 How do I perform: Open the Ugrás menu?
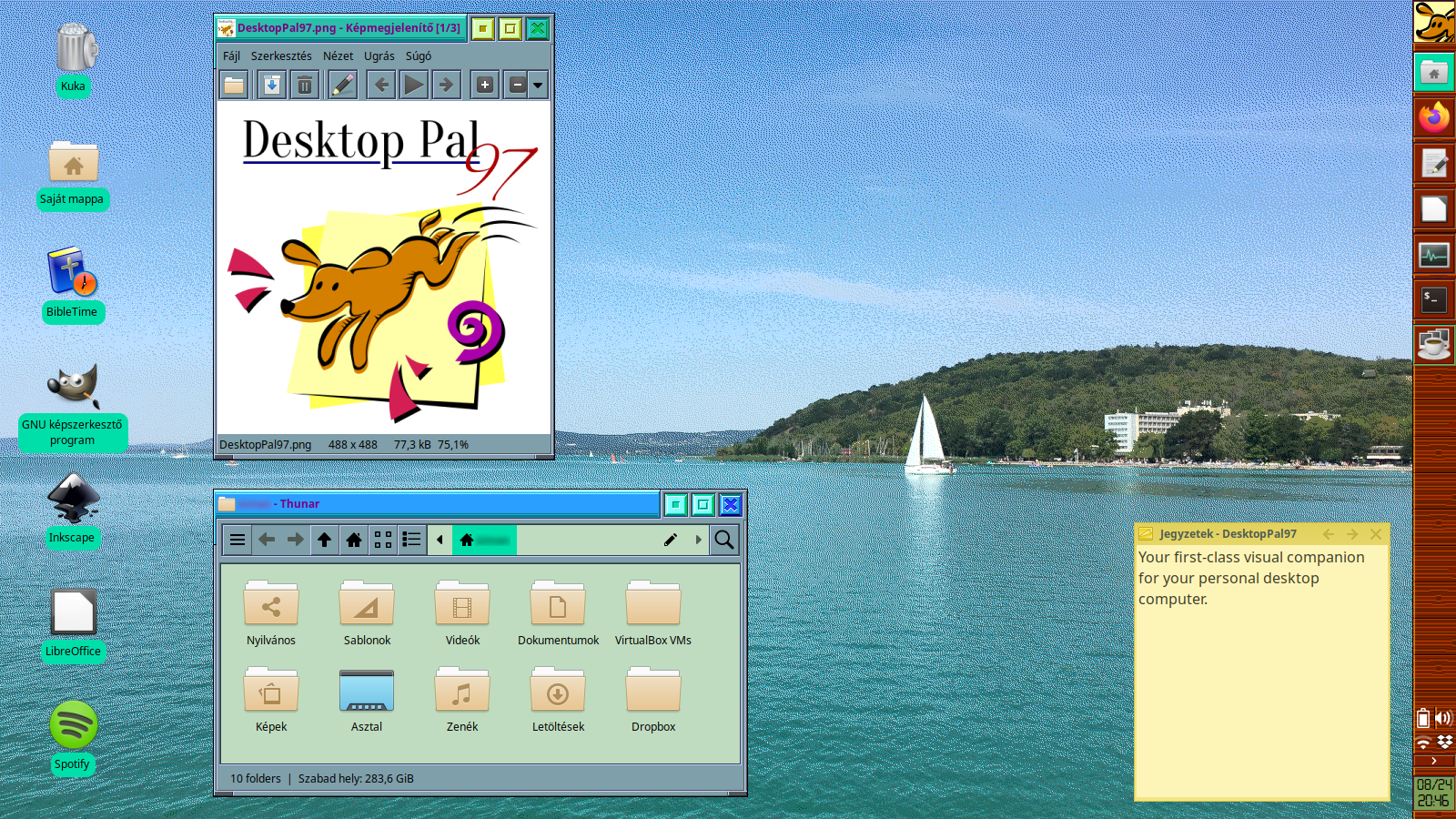pos(379,56)
